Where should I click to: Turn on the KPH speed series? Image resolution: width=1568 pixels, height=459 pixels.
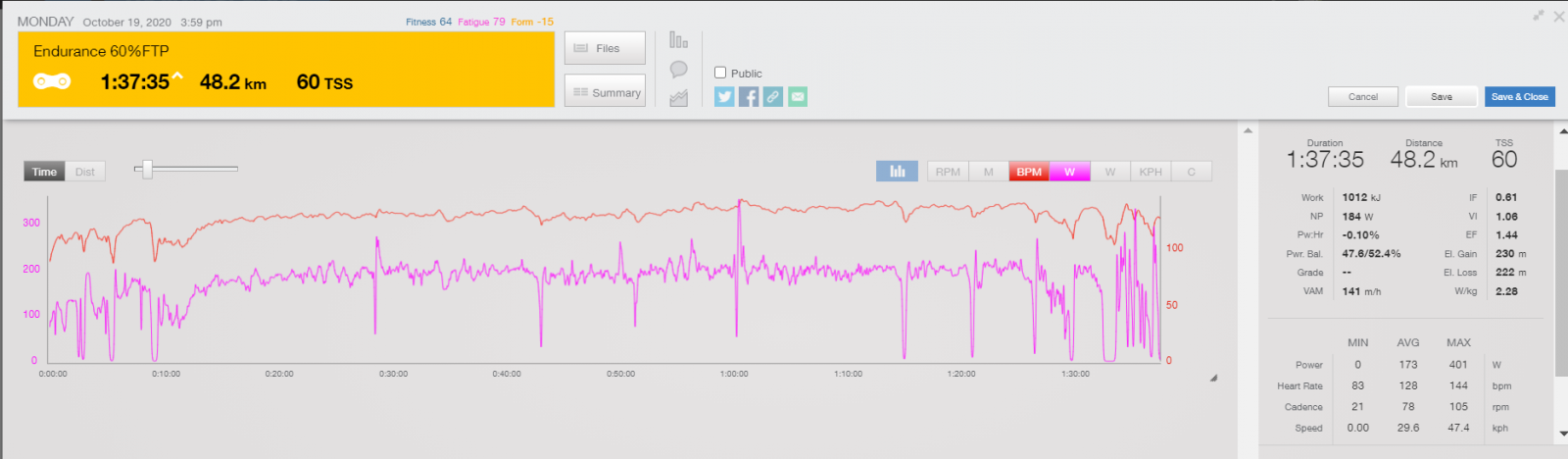click(x=1151, y=172)
